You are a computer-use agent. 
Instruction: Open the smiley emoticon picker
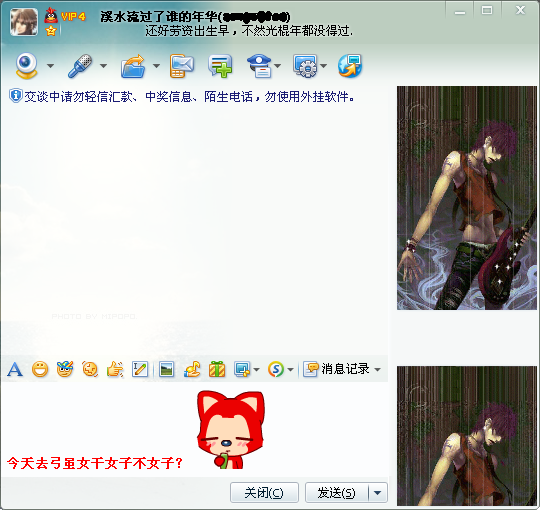point(40,370)
